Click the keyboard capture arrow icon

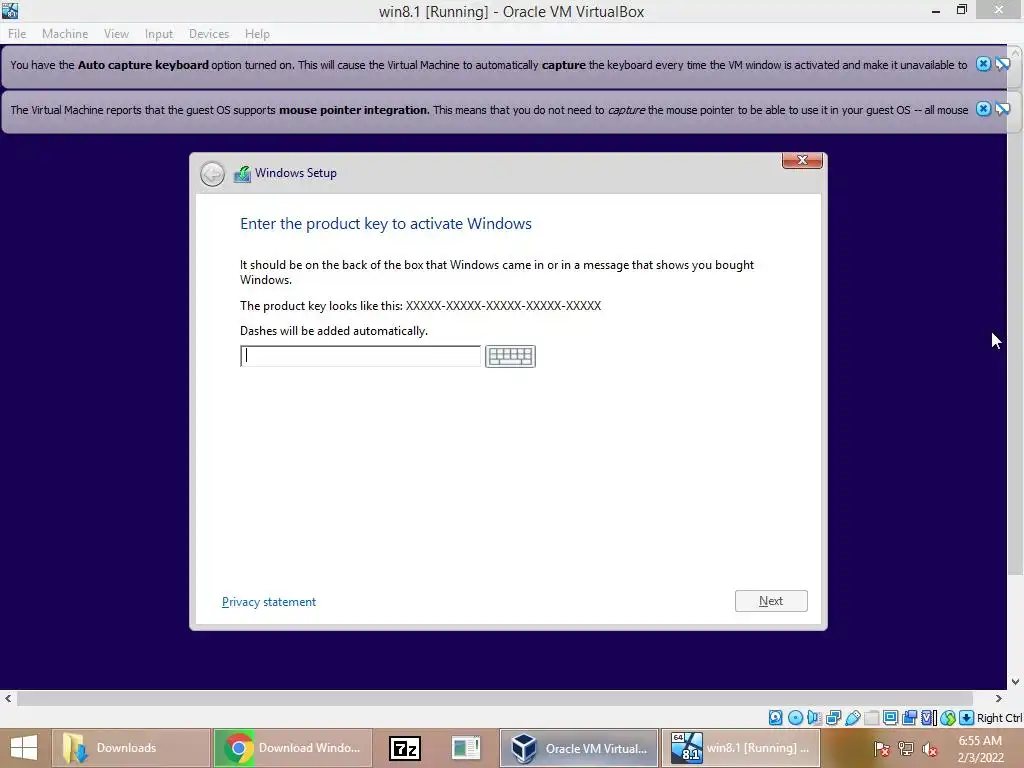967,718
